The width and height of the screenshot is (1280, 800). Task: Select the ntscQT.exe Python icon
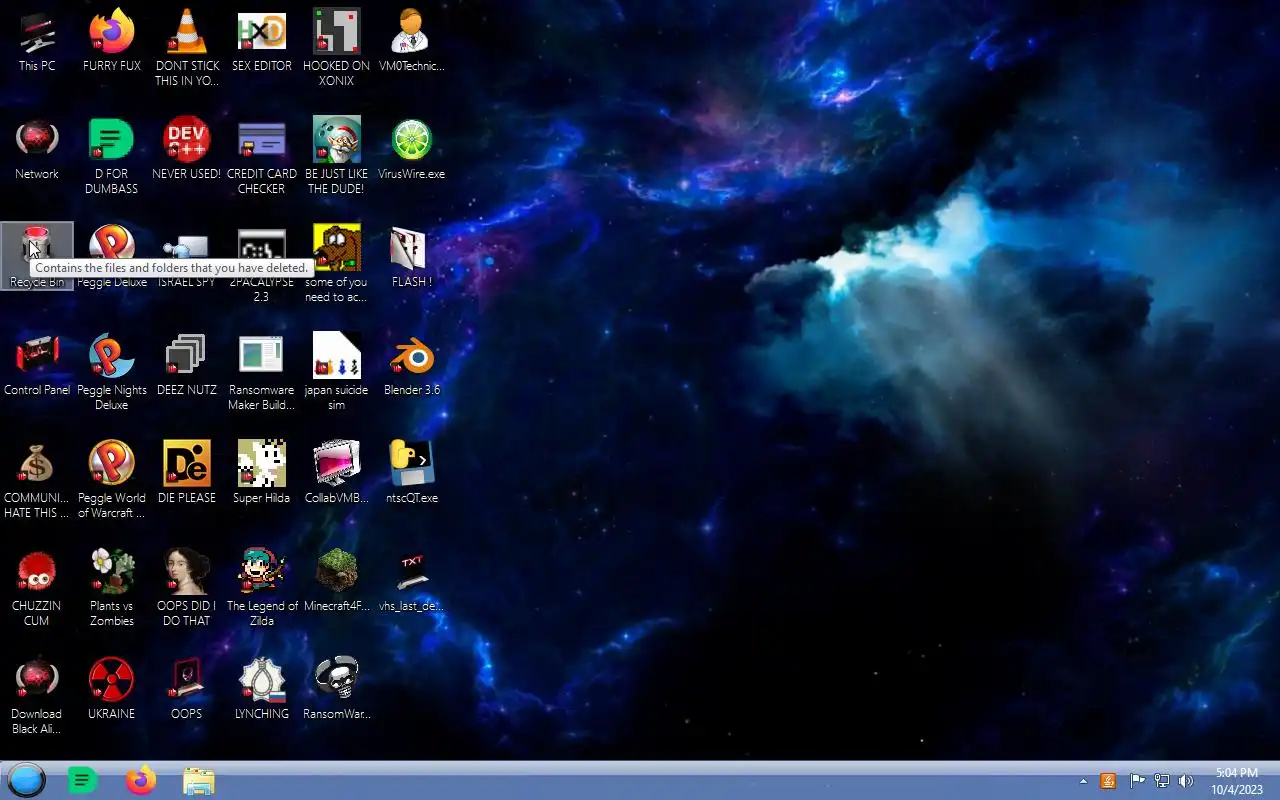[411, 474]
